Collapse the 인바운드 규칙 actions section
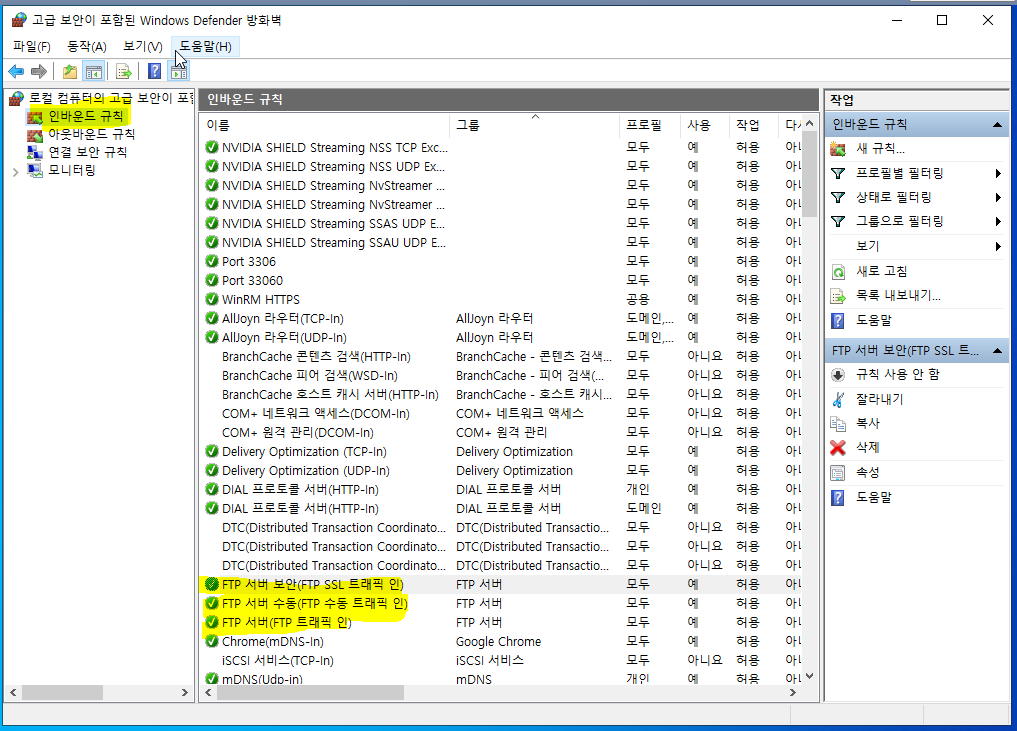 click(x=998, y=125)
